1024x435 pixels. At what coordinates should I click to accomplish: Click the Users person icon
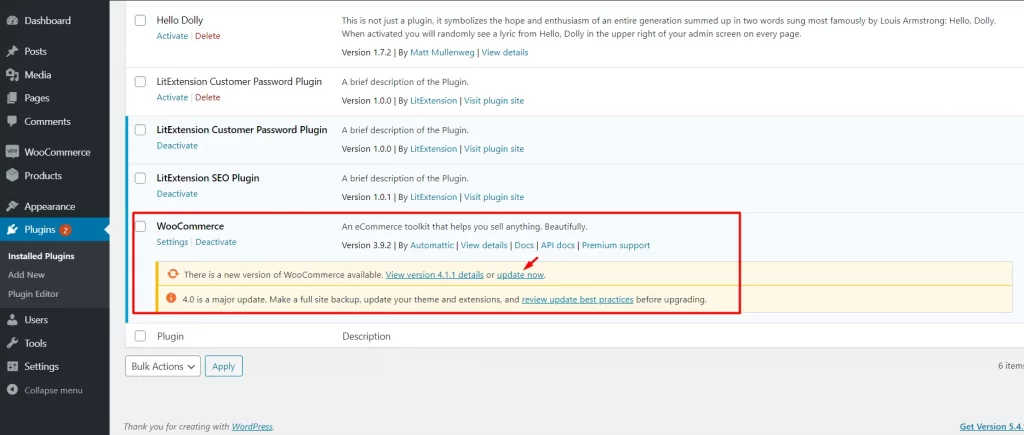[12, 319]
